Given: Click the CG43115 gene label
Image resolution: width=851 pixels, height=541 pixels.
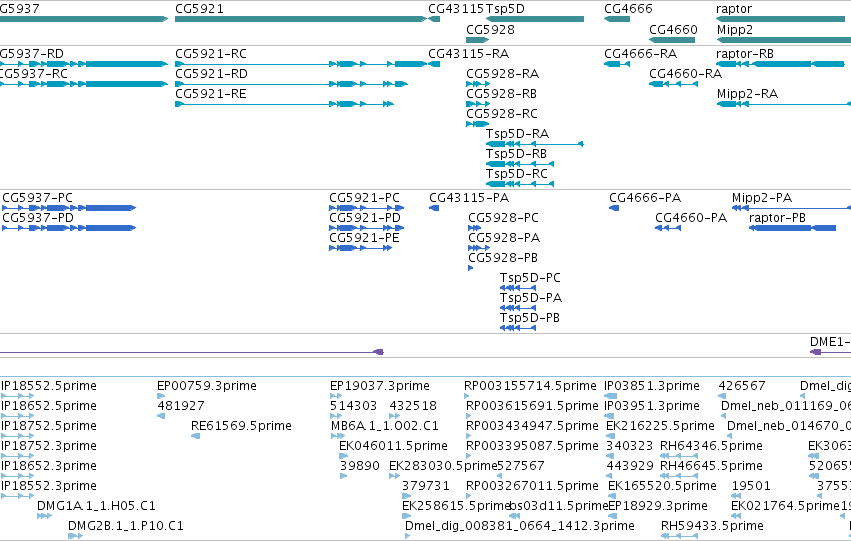Looking at the screenshot, I should (x=456, y=9).
